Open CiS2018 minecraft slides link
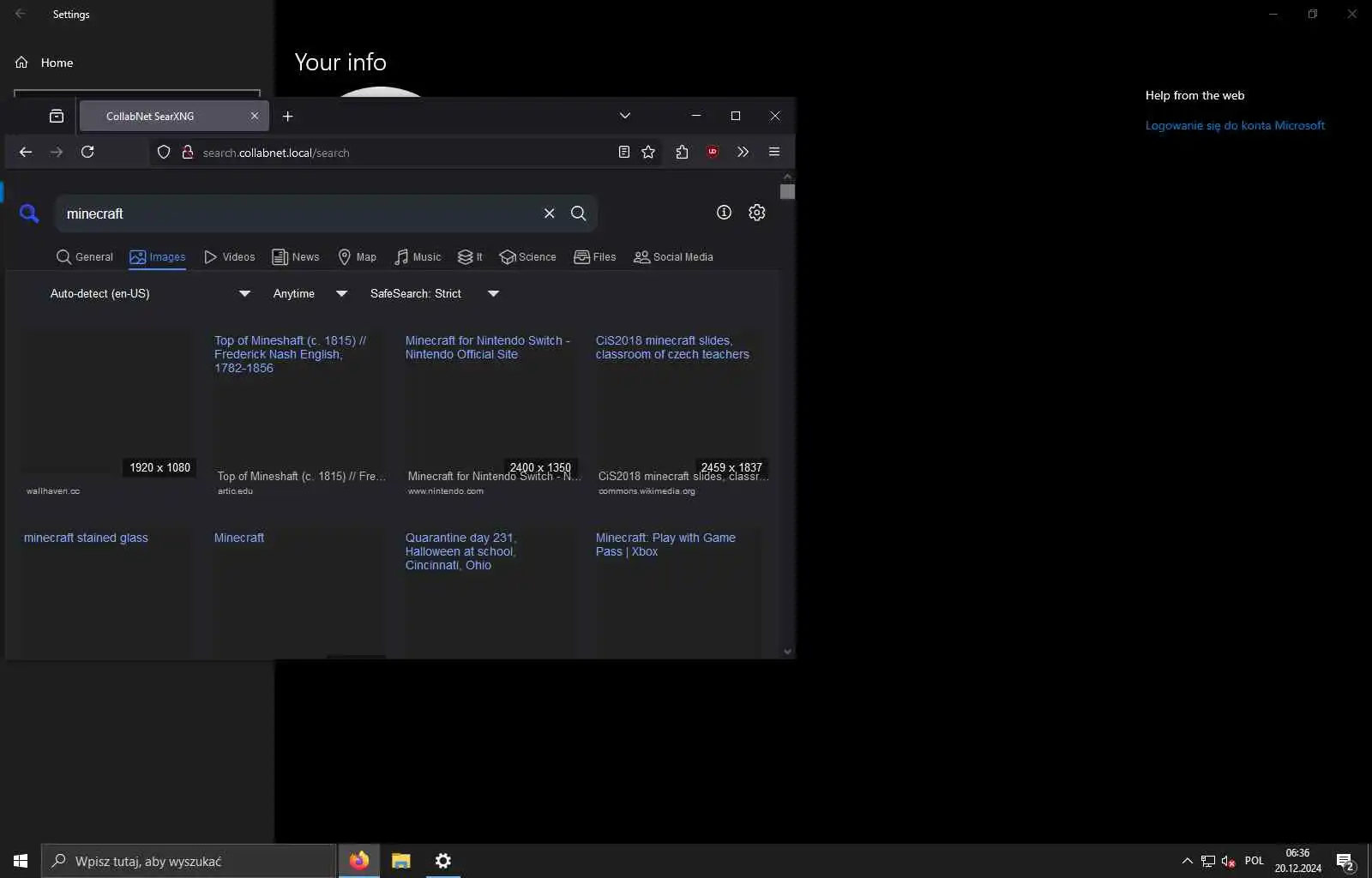Screen dimensions: 1372x878 click(672, 347)
